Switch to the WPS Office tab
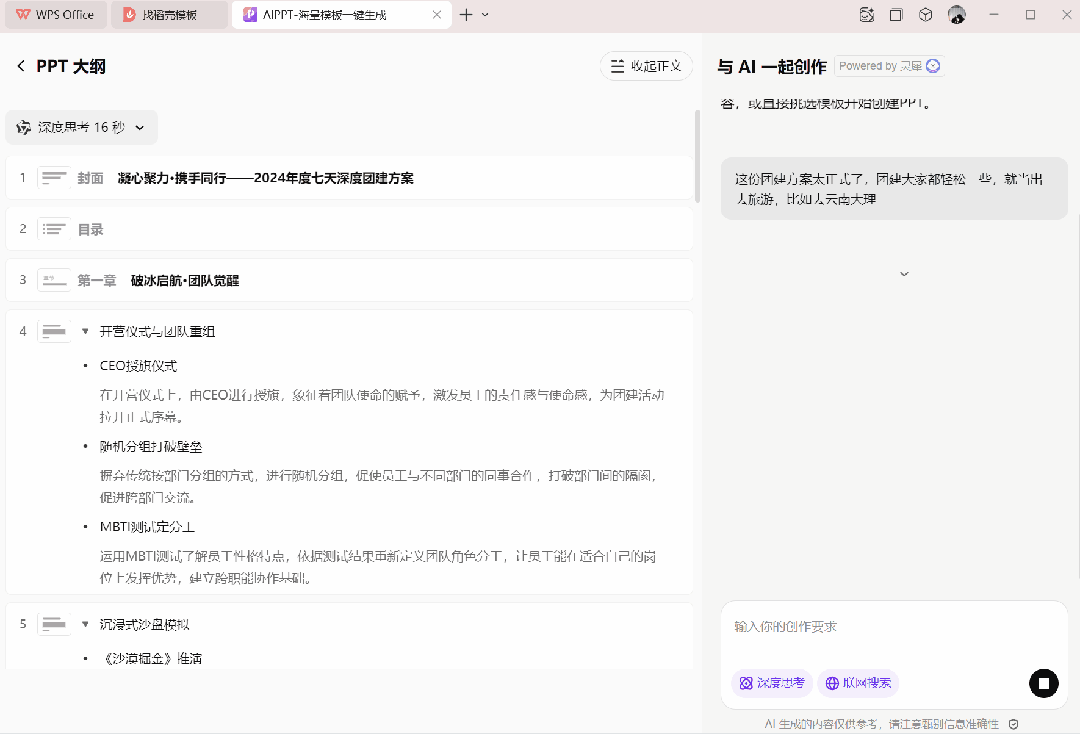This screenshot has width=1080, height=734. click(55, 15)
